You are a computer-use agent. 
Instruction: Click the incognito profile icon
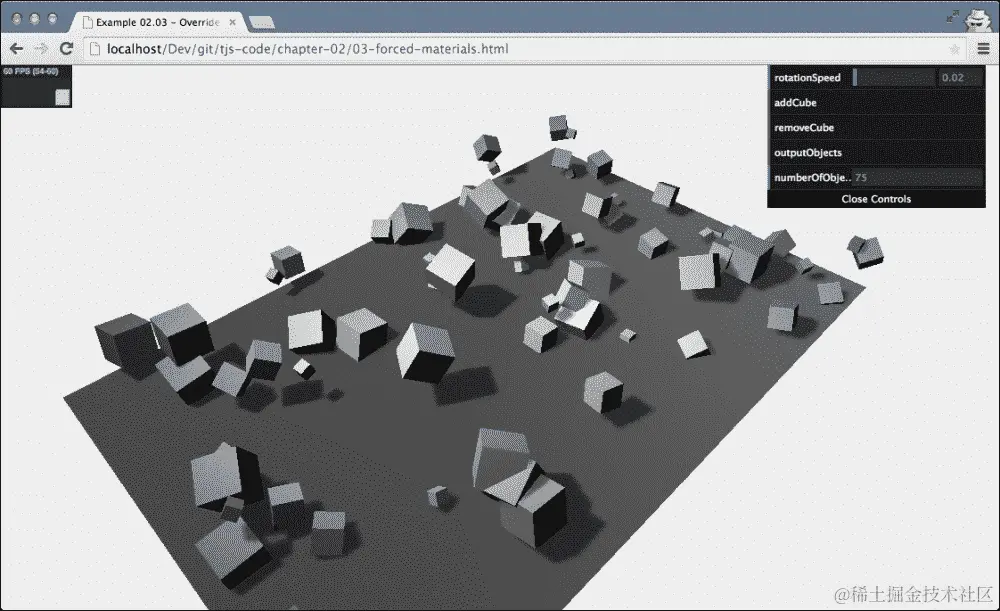(978, 19)
